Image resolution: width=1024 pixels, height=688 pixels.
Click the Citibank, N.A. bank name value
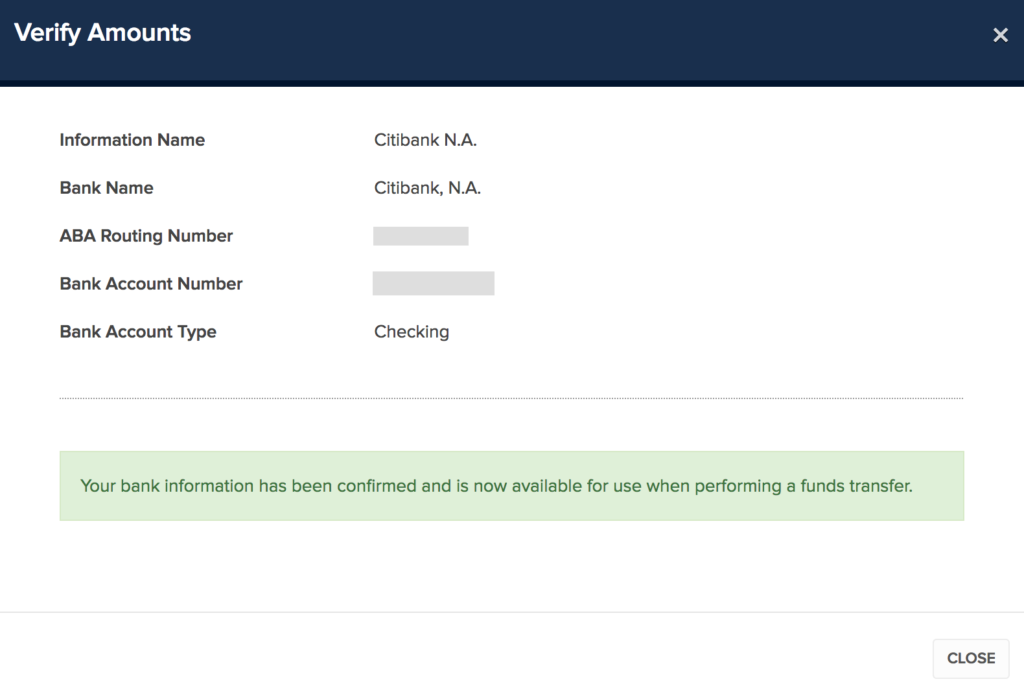[427, 188]
